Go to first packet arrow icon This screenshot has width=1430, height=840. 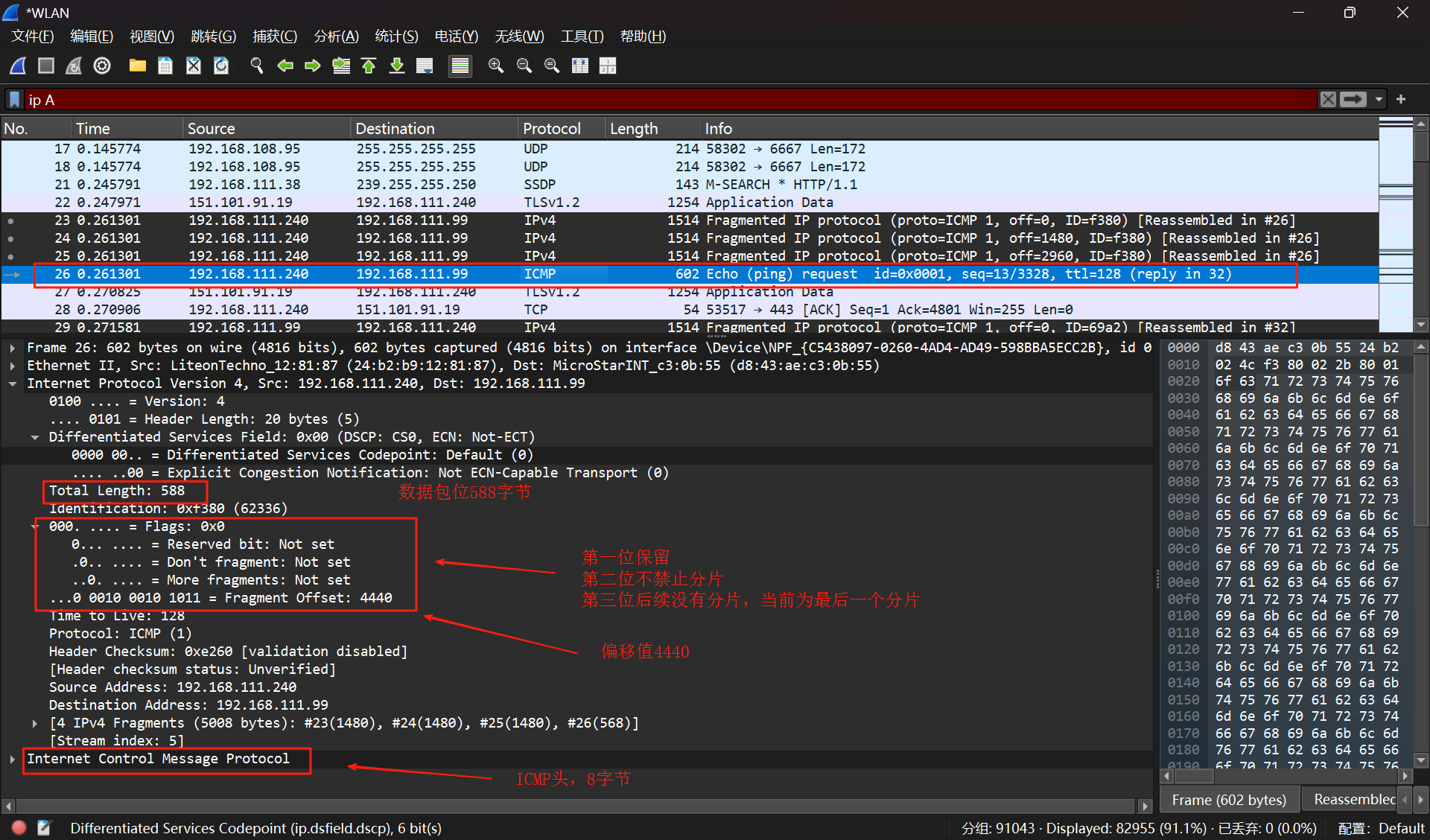click(x=369, y=66)
